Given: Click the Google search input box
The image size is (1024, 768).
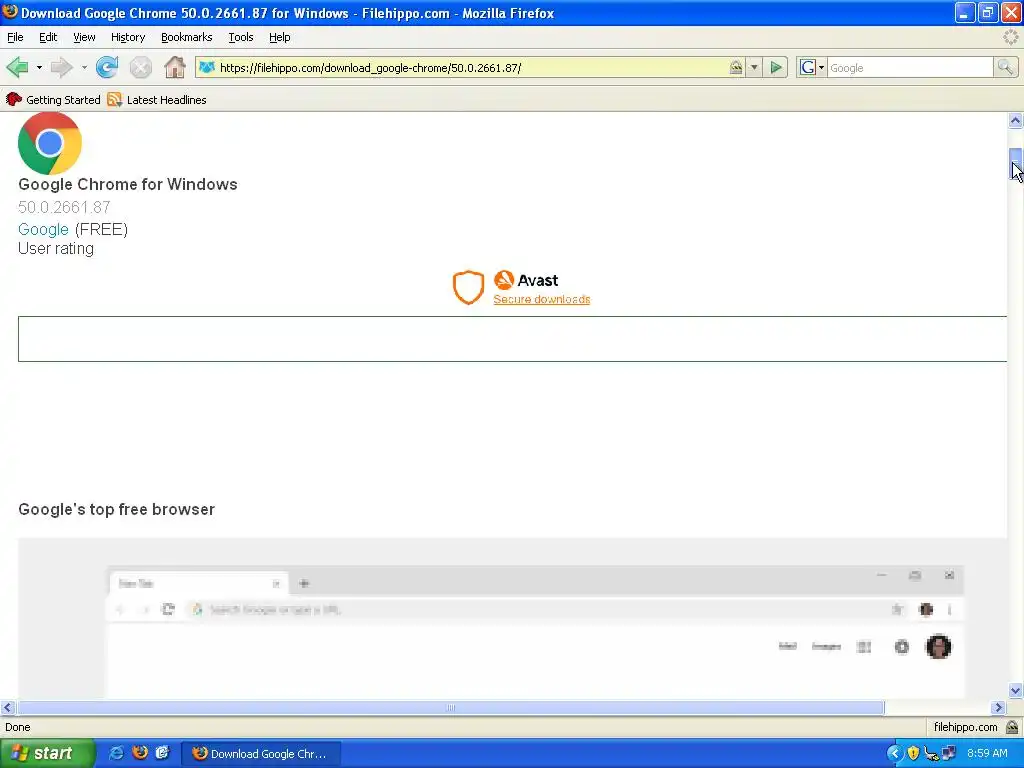Looking at the screenshot, I should (910, 67).
